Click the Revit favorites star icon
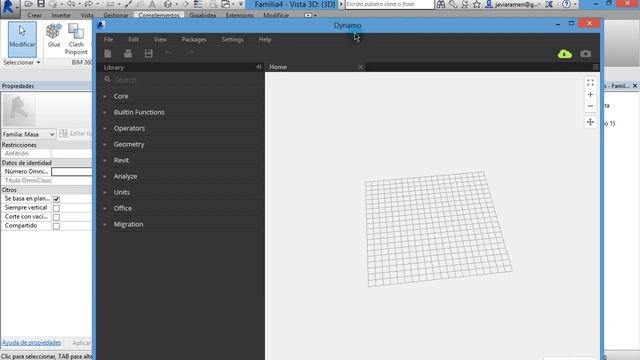This screenshot has width=640, height=360. (476, 4)
